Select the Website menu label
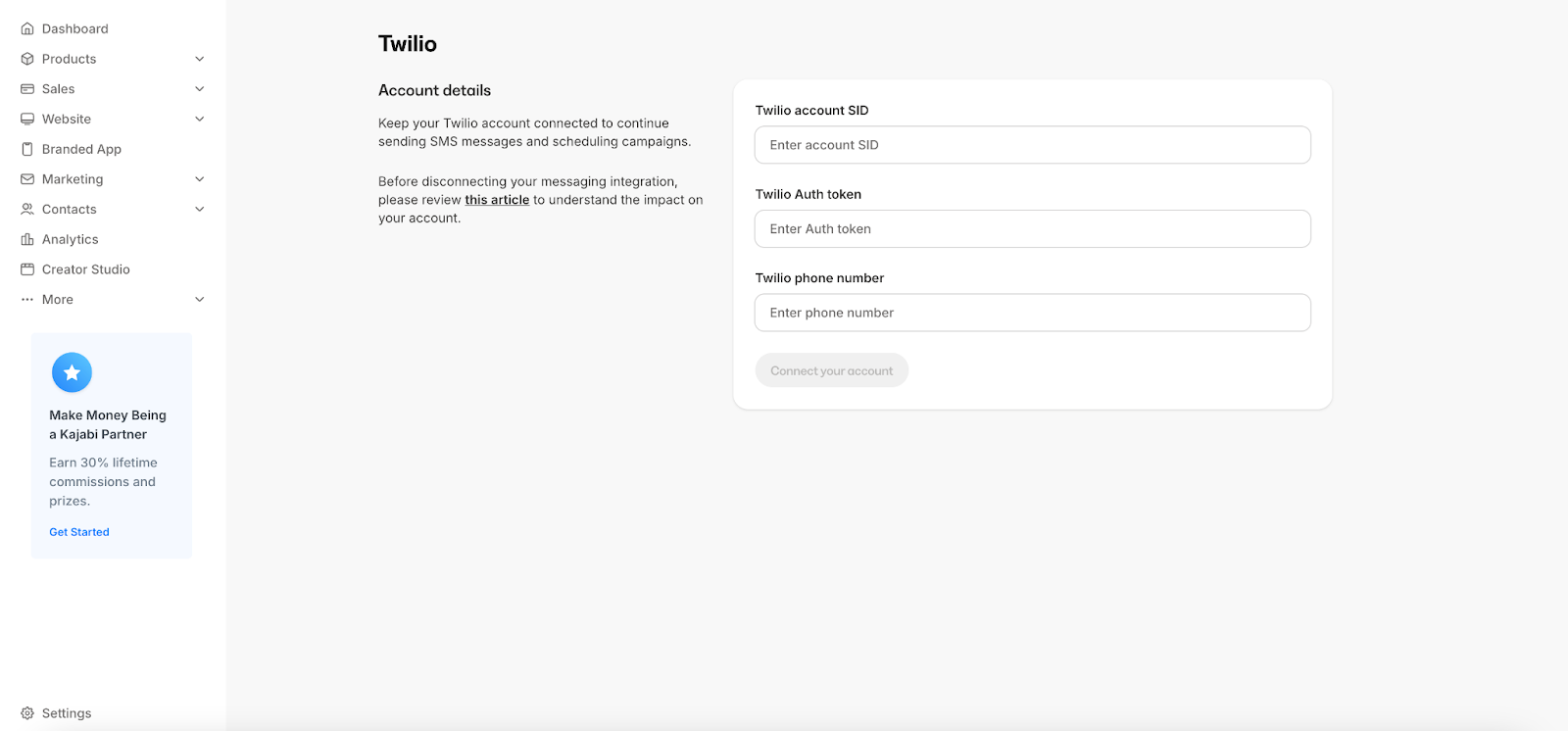1568x731 pixels. pyautogui.click(x=67, y=119)
